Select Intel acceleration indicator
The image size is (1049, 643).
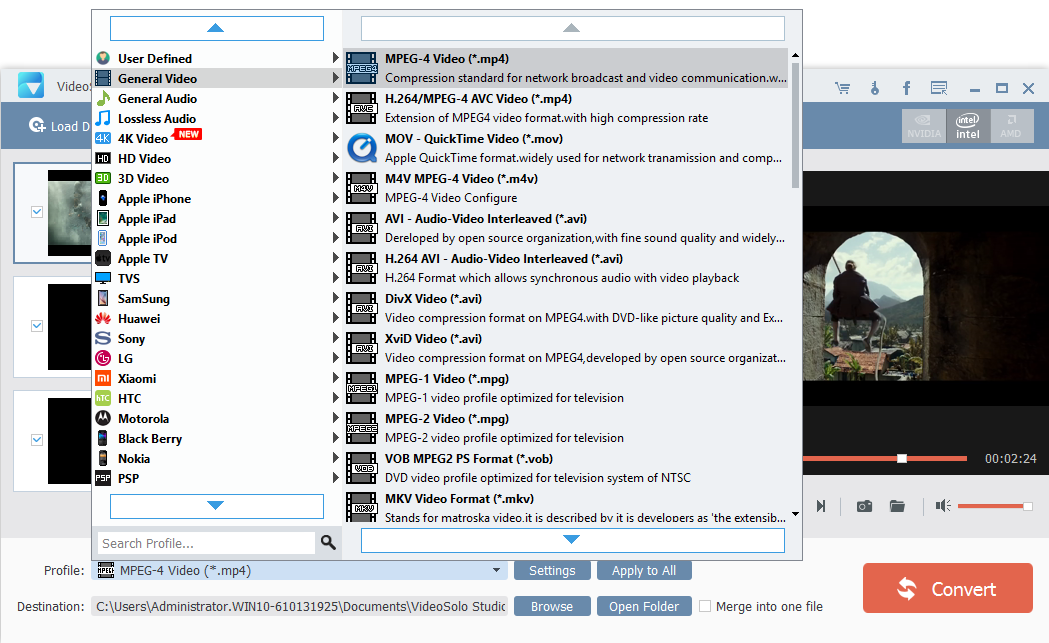pyautogui.click(x=967, y=126)
